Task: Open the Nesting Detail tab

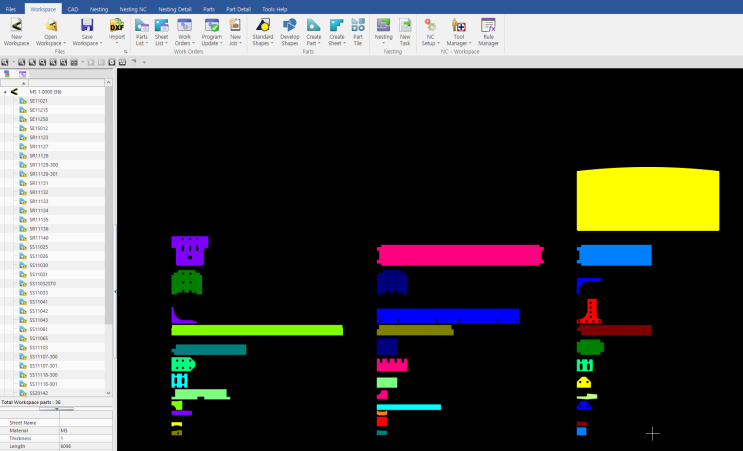Action: click(175, 9)
